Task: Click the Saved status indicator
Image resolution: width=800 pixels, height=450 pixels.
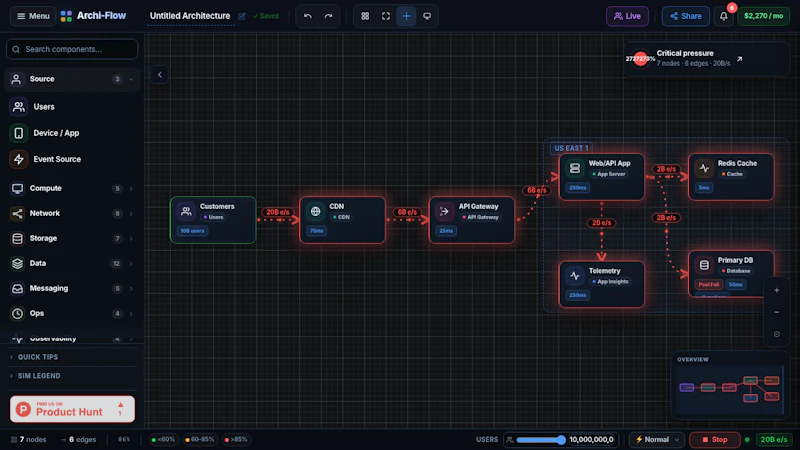Action: [266, 16]
